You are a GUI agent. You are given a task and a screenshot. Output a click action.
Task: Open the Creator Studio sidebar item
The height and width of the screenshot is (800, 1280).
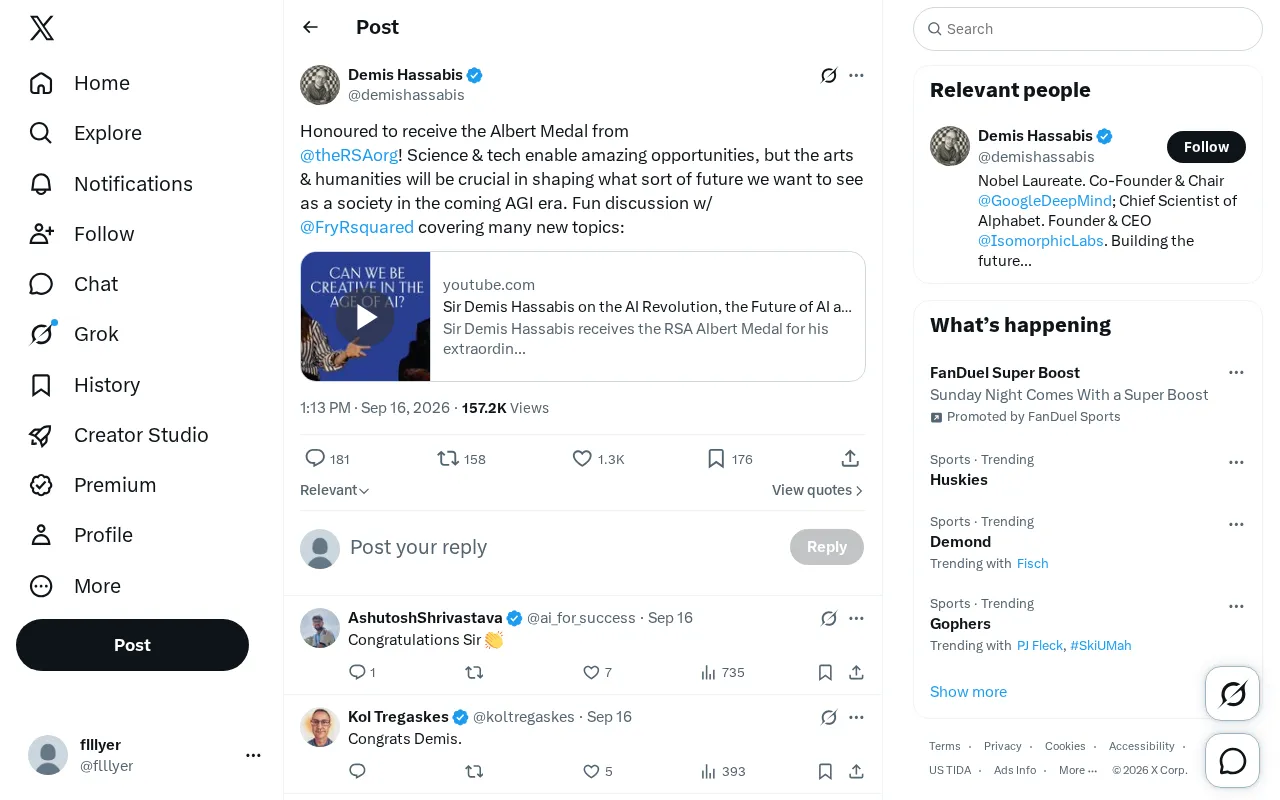119,435
